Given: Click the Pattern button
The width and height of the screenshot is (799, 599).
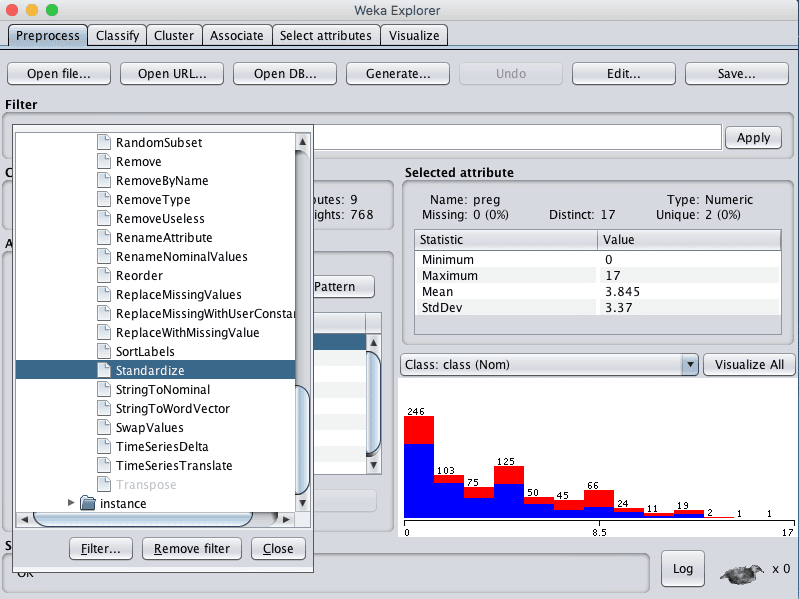Looking at the screenshot, I should point(344,287).
